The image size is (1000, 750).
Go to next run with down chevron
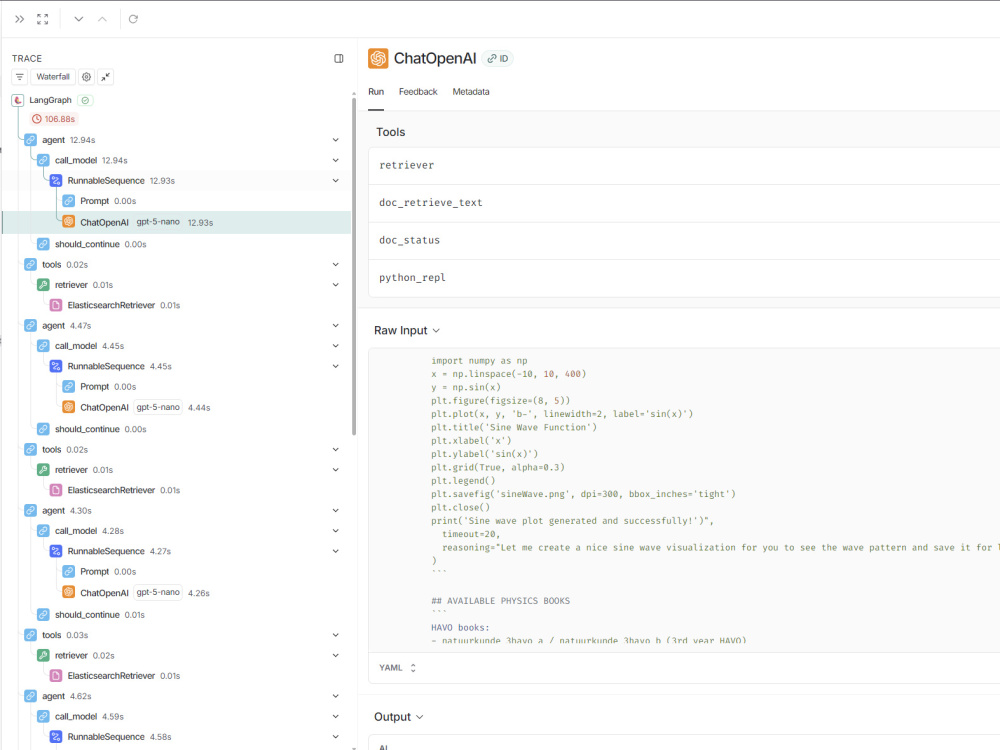click(78, 19)
